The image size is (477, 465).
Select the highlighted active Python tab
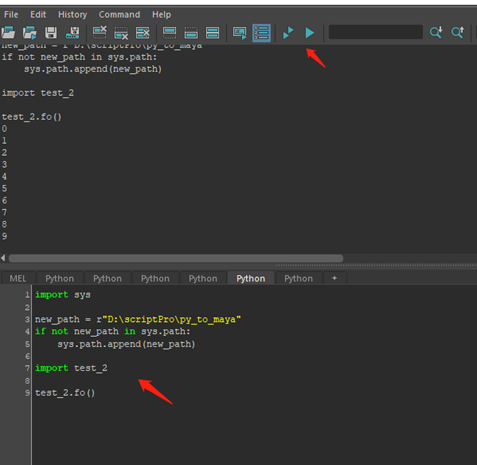(x=251, y=278)
